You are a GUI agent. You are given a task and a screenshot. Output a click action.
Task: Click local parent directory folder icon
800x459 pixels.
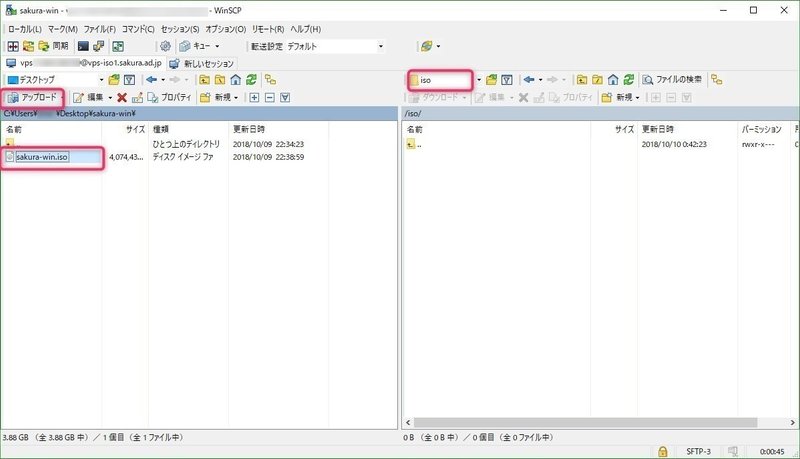click(x=205, y=80)
